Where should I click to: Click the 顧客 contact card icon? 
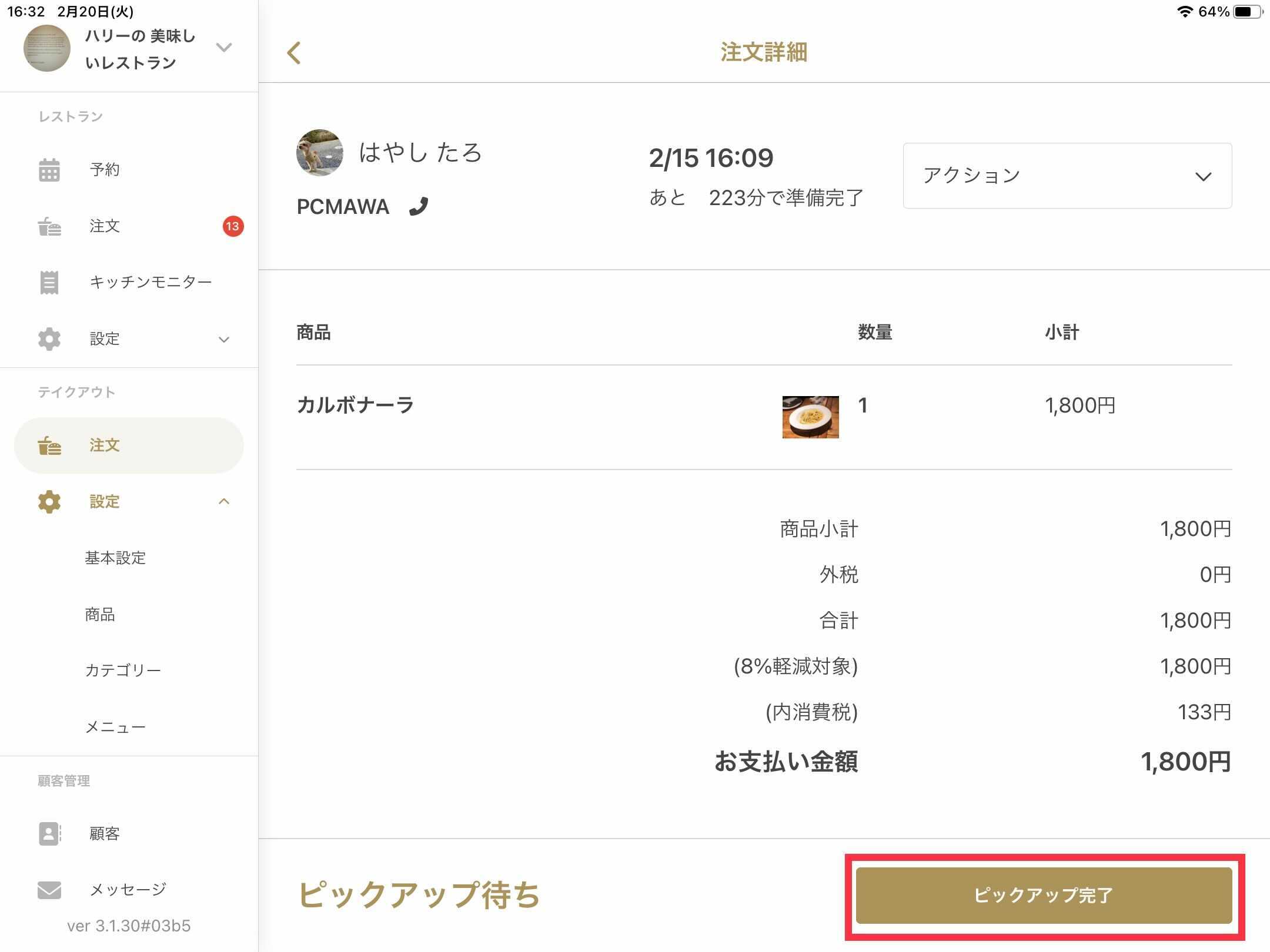(49, 833)
